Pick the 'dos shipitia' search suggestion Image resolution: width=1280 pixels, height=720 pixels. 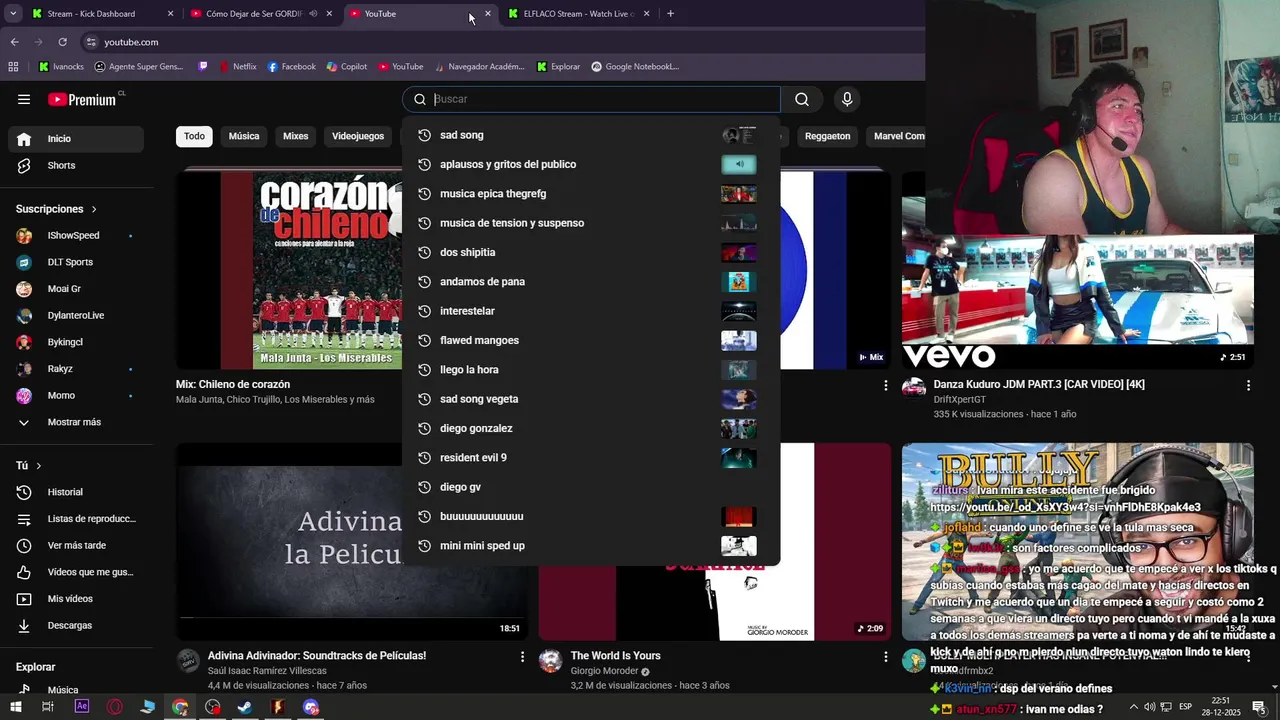(591, 252)
